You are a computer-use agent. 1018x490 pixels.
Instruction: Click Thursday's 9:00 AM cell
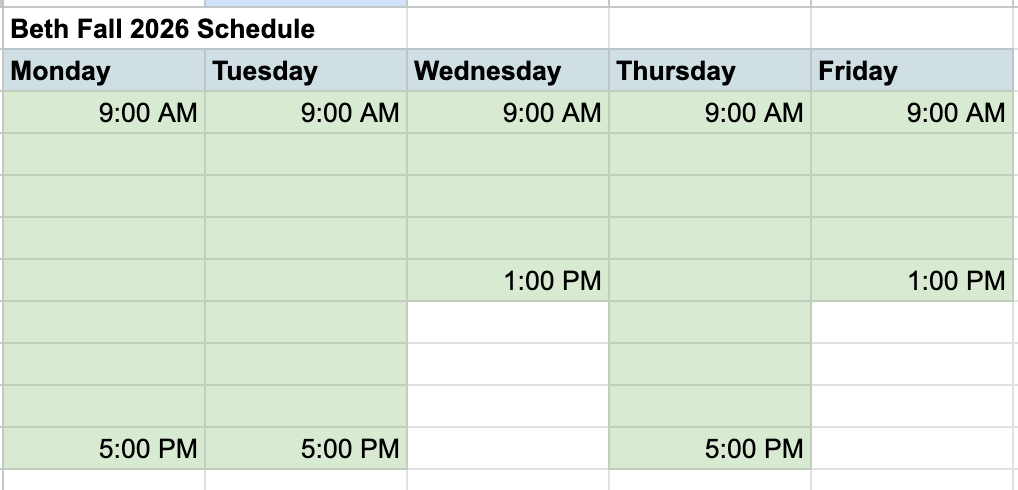pyautogui.click(x=710, y=112)
